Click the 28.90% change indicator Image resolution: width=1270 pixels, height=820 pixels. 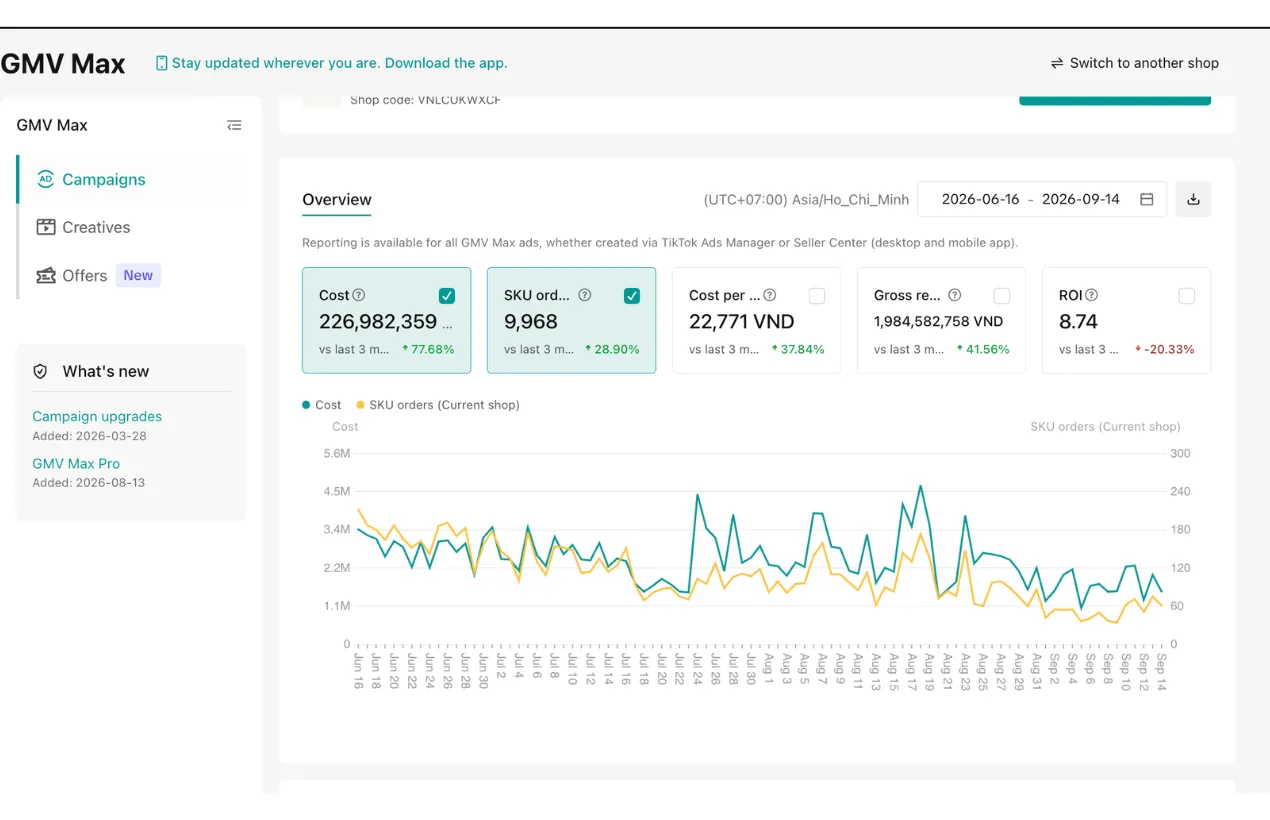pos(613,349)
